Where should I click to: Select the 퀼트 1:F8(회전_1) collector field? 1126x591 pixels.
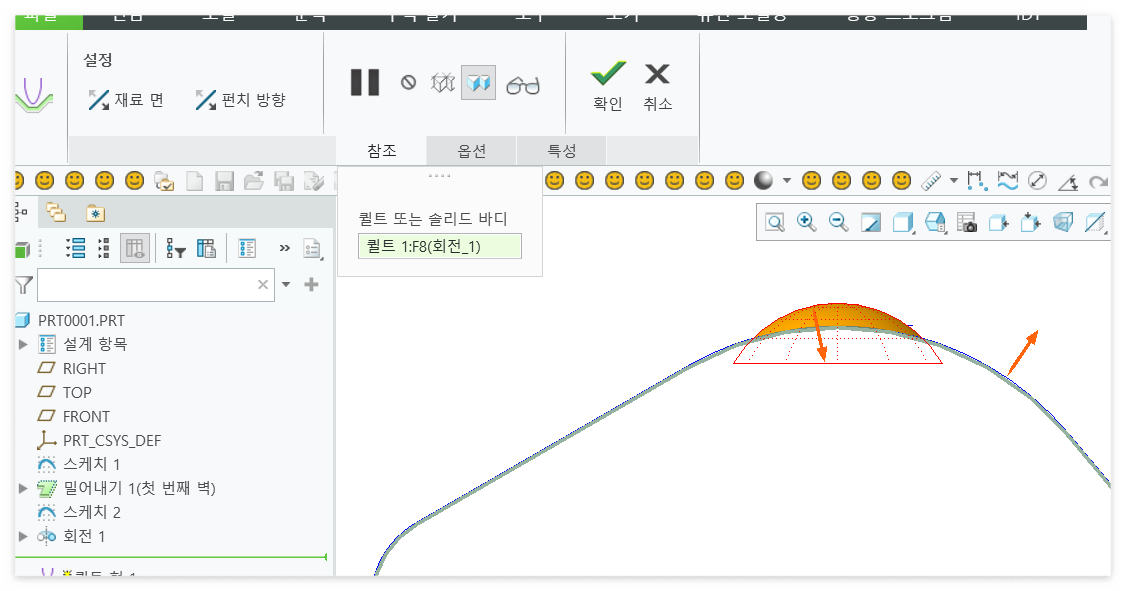tap(439, 246)
